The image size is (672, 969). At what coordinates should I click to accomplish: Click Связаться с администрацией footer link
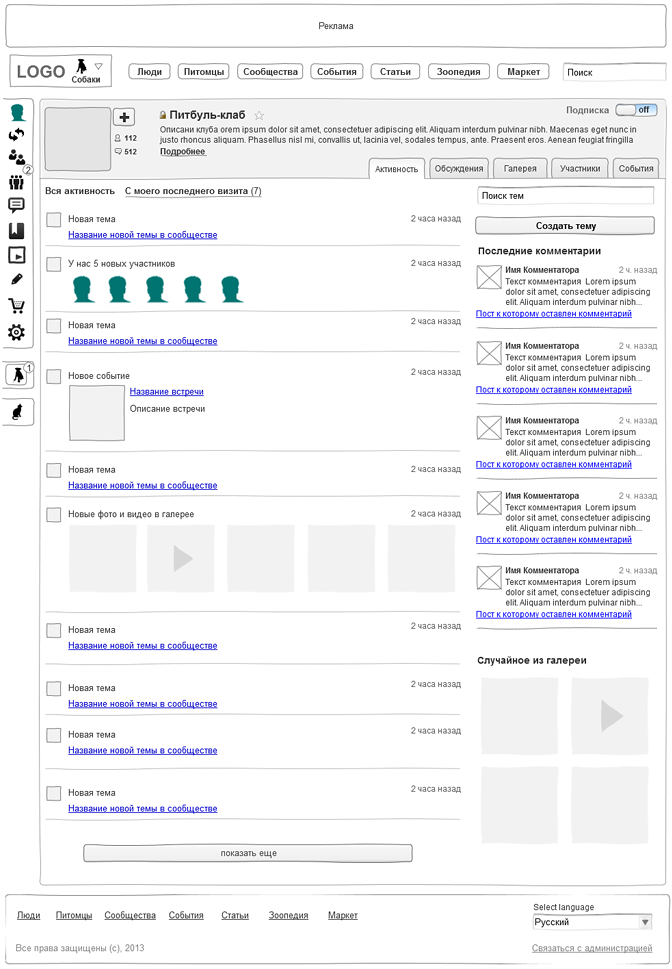592,948
